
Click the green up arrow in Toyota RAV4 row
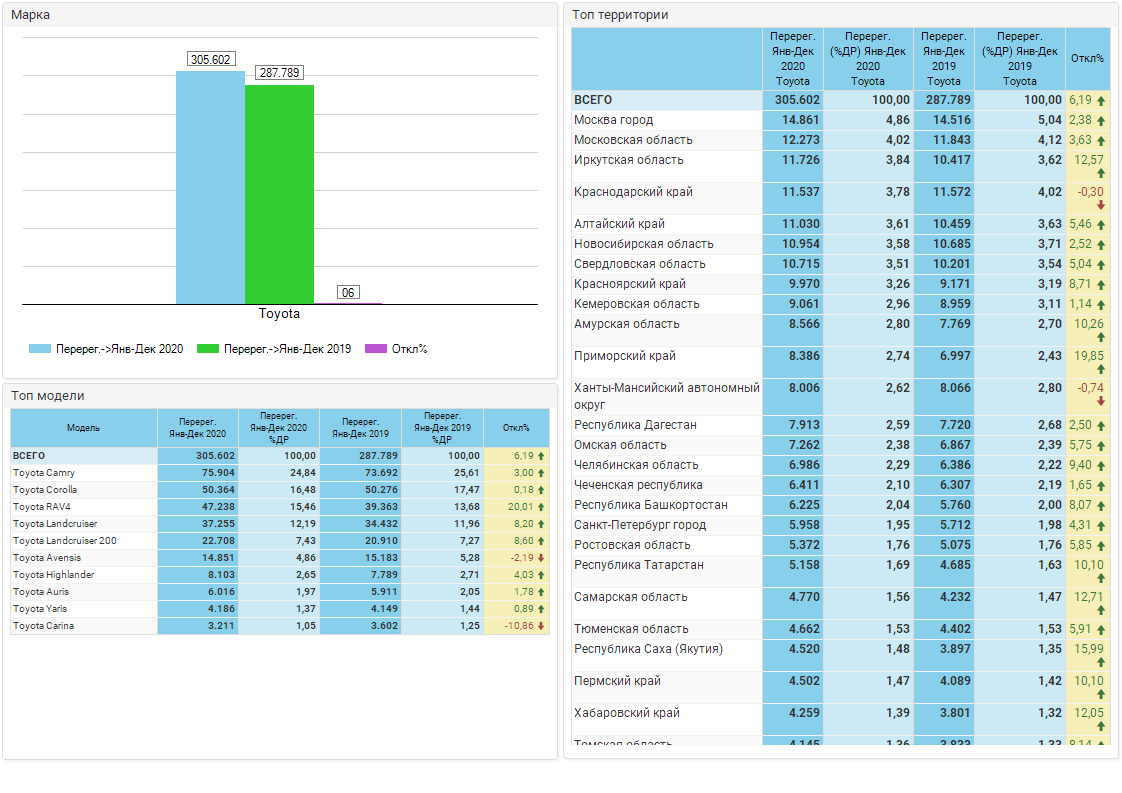pyautogui.click(x=541, y=507)
